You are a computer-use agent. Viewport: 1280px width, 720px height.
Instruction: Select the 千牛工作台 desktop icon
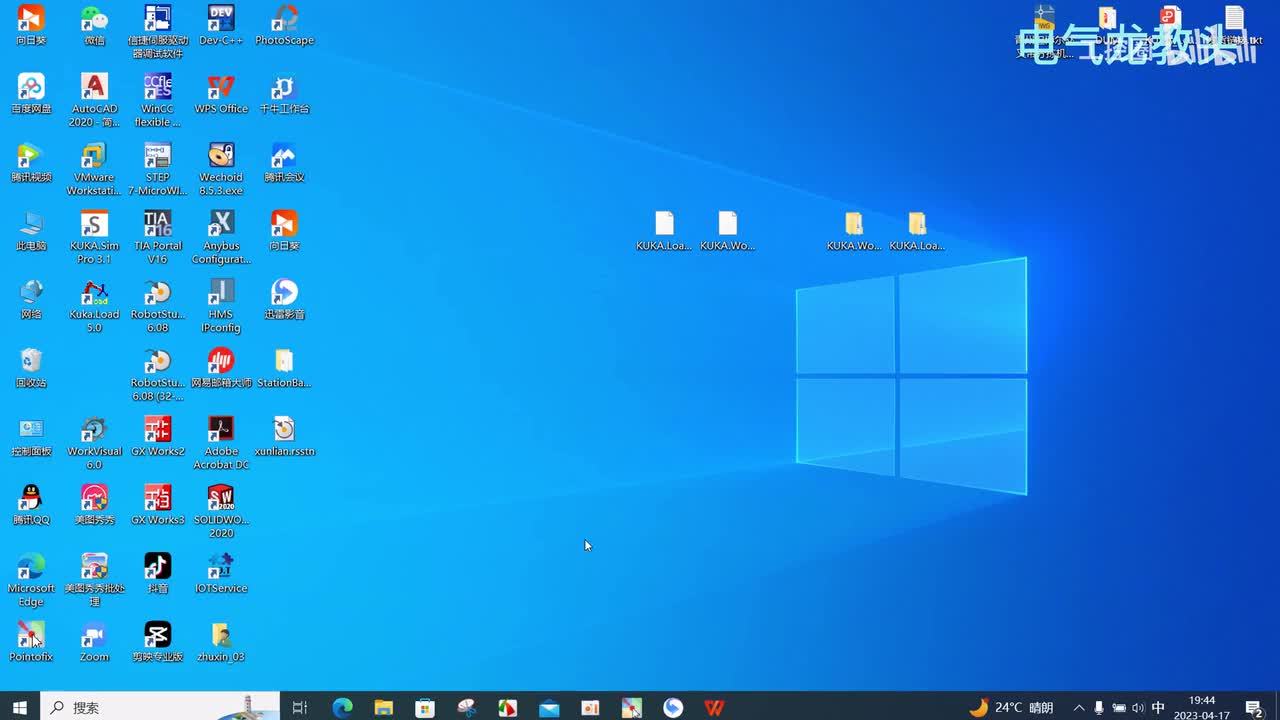tap(284, 94)
